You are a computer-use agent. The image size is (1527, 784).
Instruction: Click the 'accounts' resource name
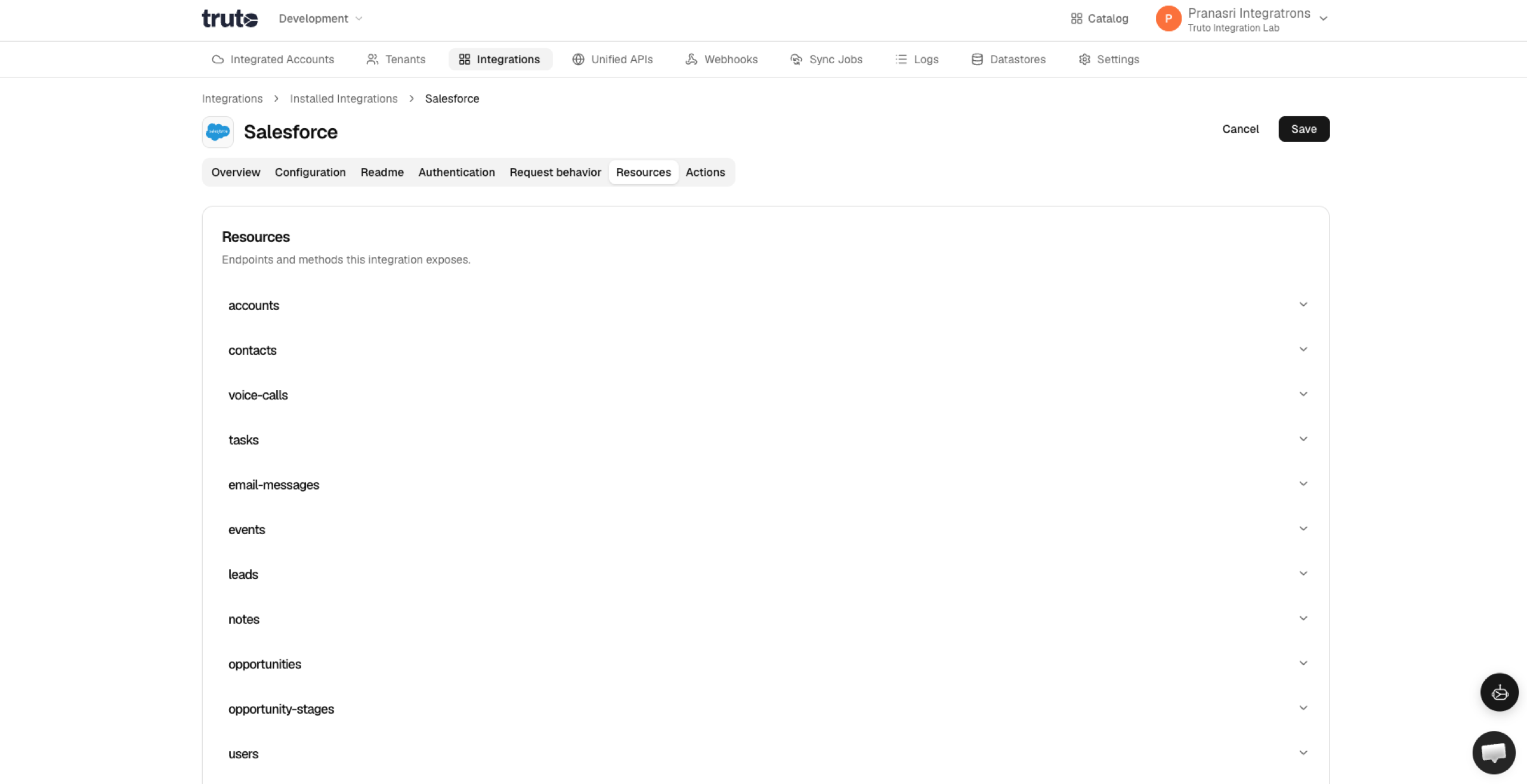click(x=254, y=305)
